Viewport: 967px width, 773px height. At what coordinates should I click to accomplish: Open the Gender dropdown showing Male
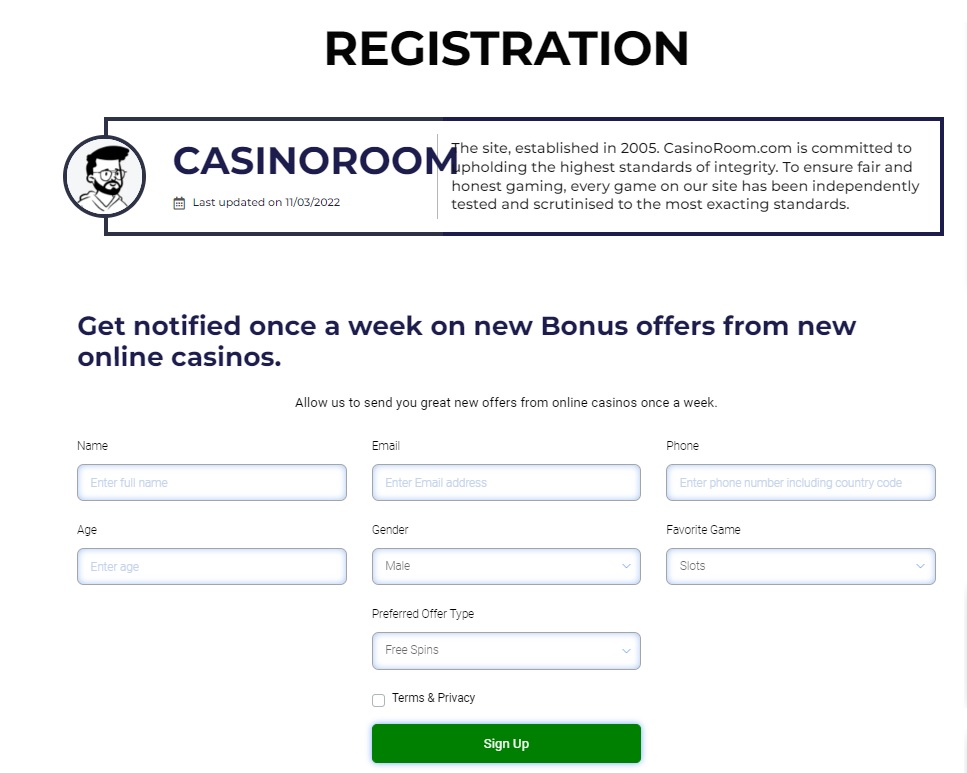tap(506, 566)
